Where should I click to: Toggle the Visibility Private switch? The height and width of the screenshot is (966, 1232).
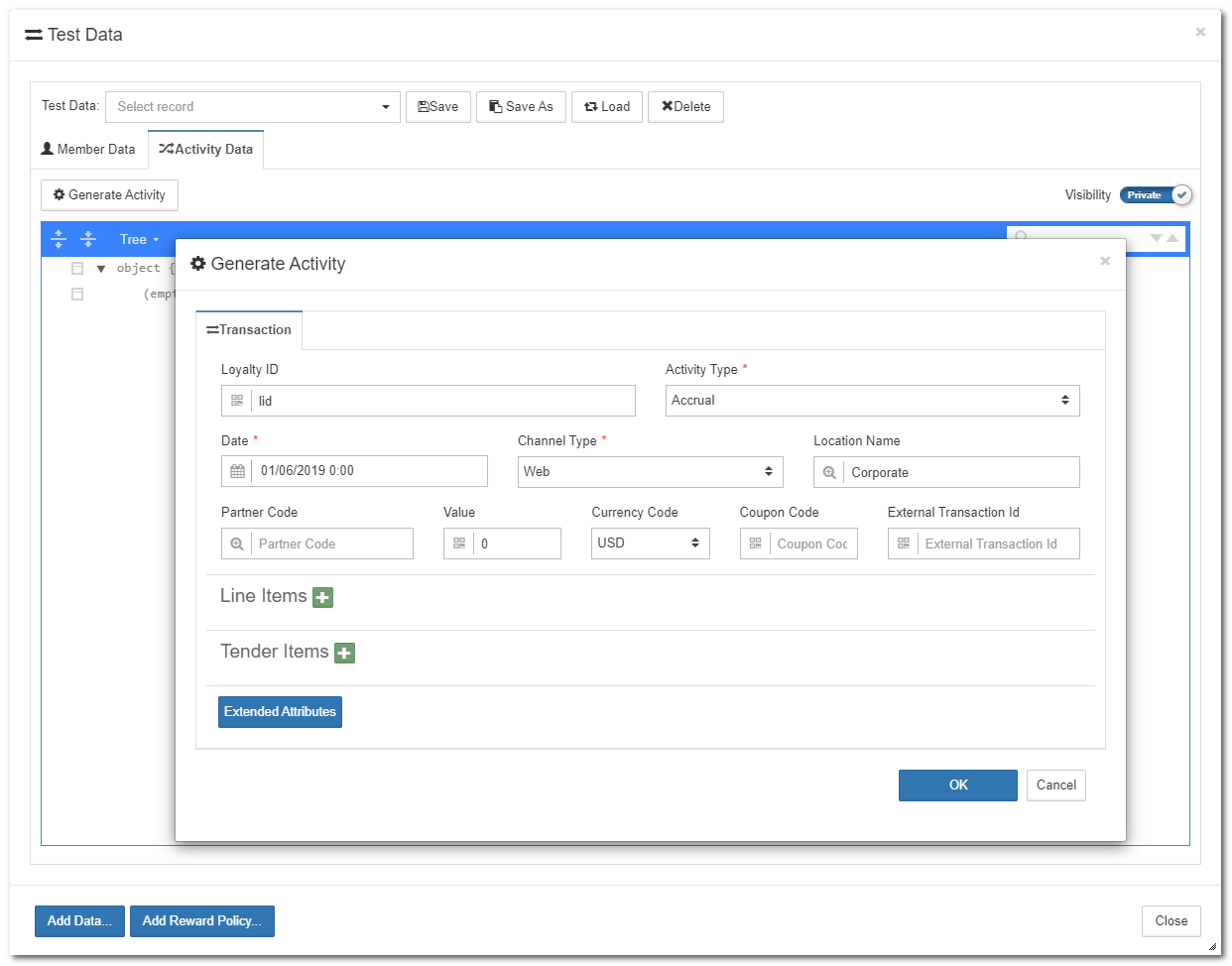coord(1156,195)
